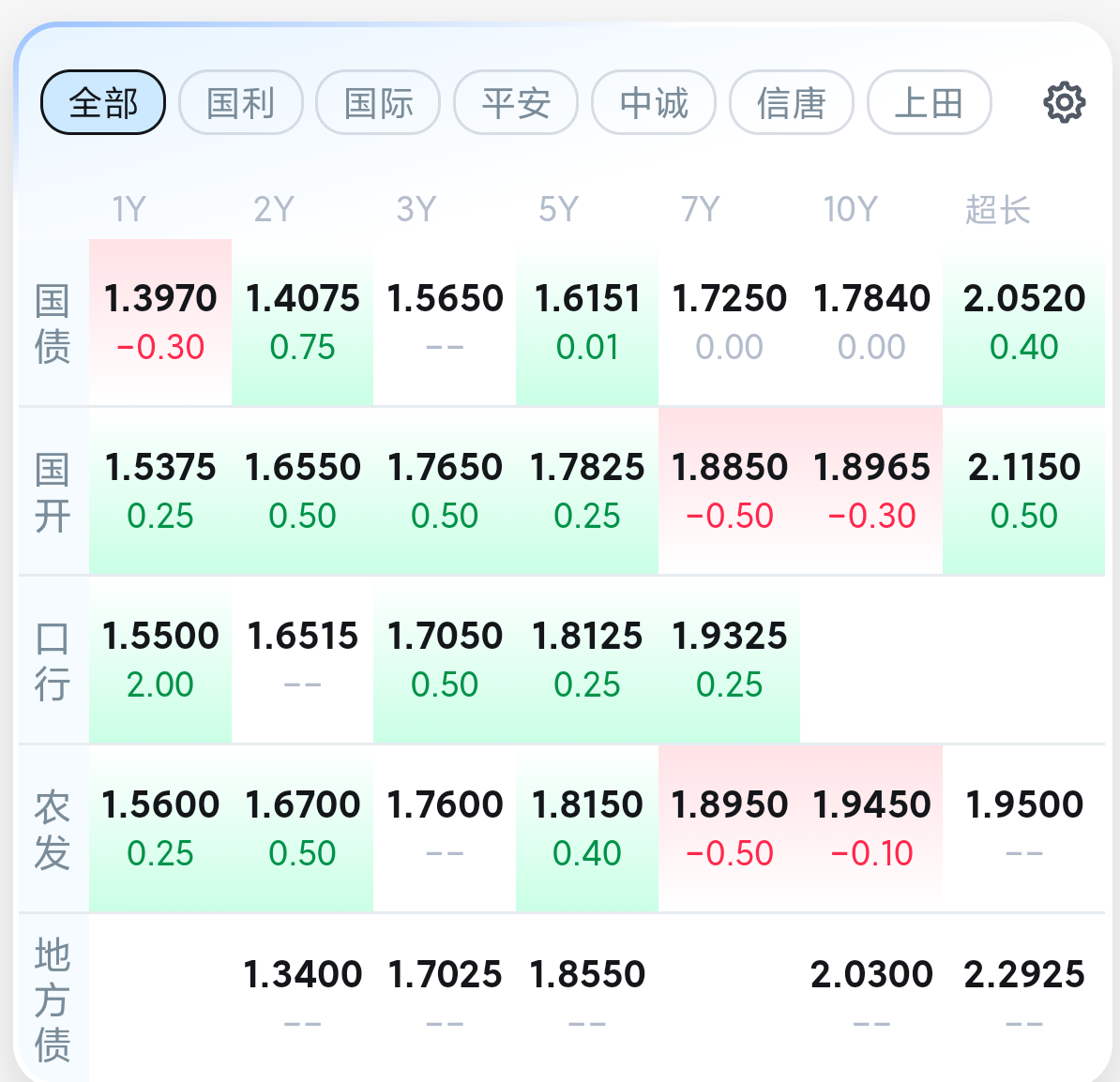Switch to the 国利 tab
The image size is (1120, 1082).
click(241, 102)
